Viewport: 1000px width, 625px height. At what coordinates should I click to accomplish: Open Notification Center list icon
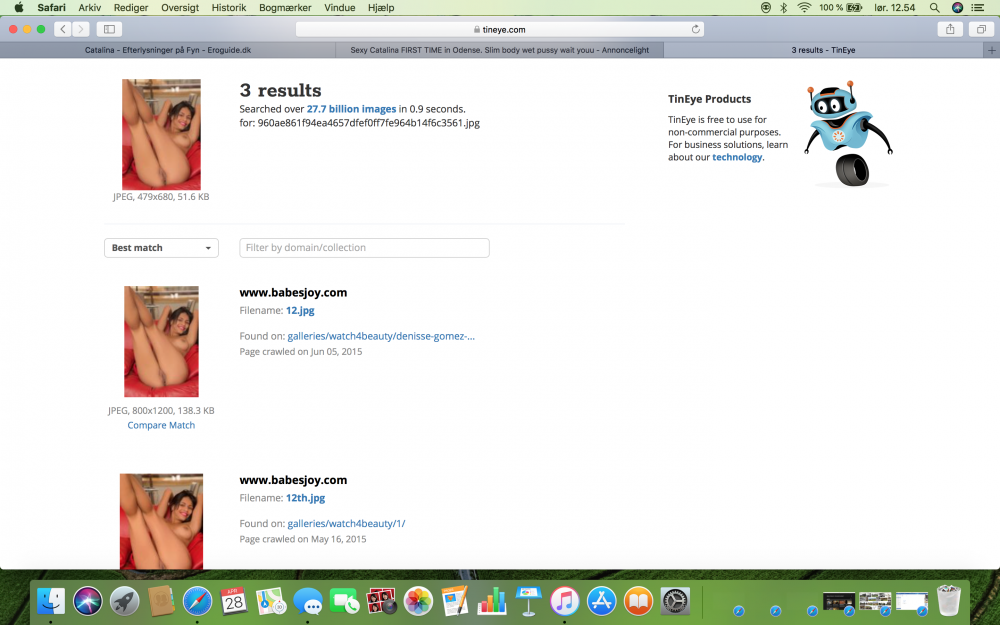click(978, 8)
